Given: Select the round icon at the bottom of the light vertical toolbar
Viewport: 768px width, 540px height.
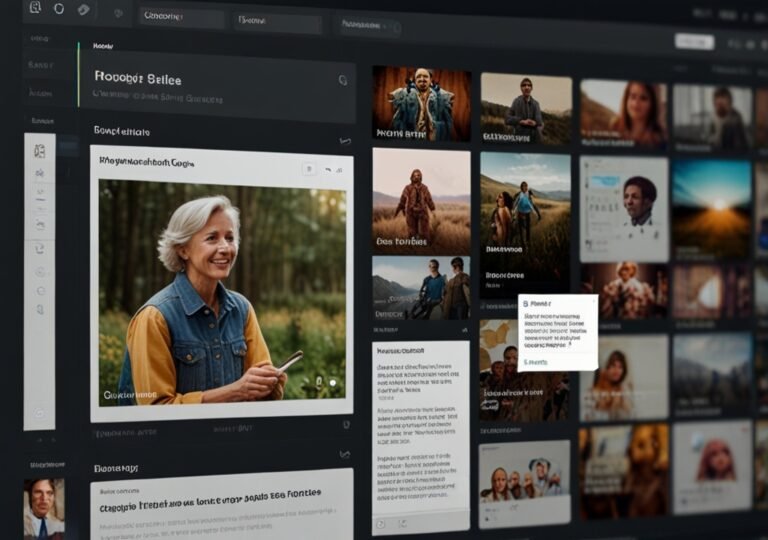Looking at the screenshot, I should (x=40, y=413).
